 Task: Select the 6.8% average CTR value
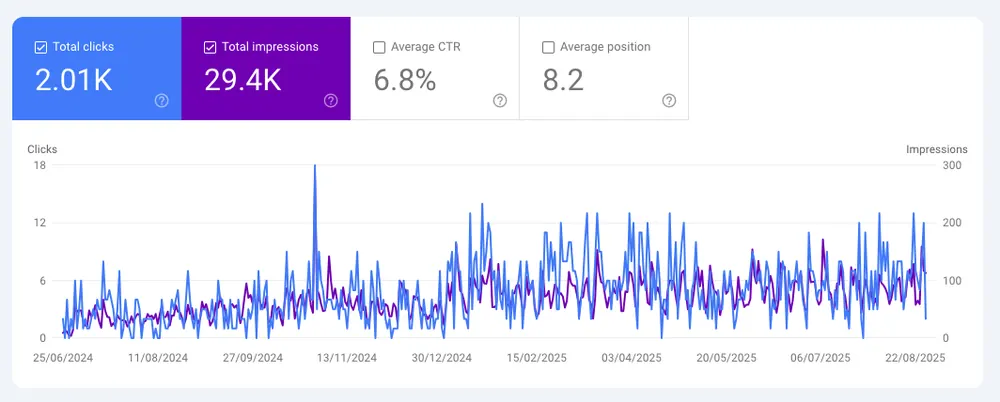405,80
